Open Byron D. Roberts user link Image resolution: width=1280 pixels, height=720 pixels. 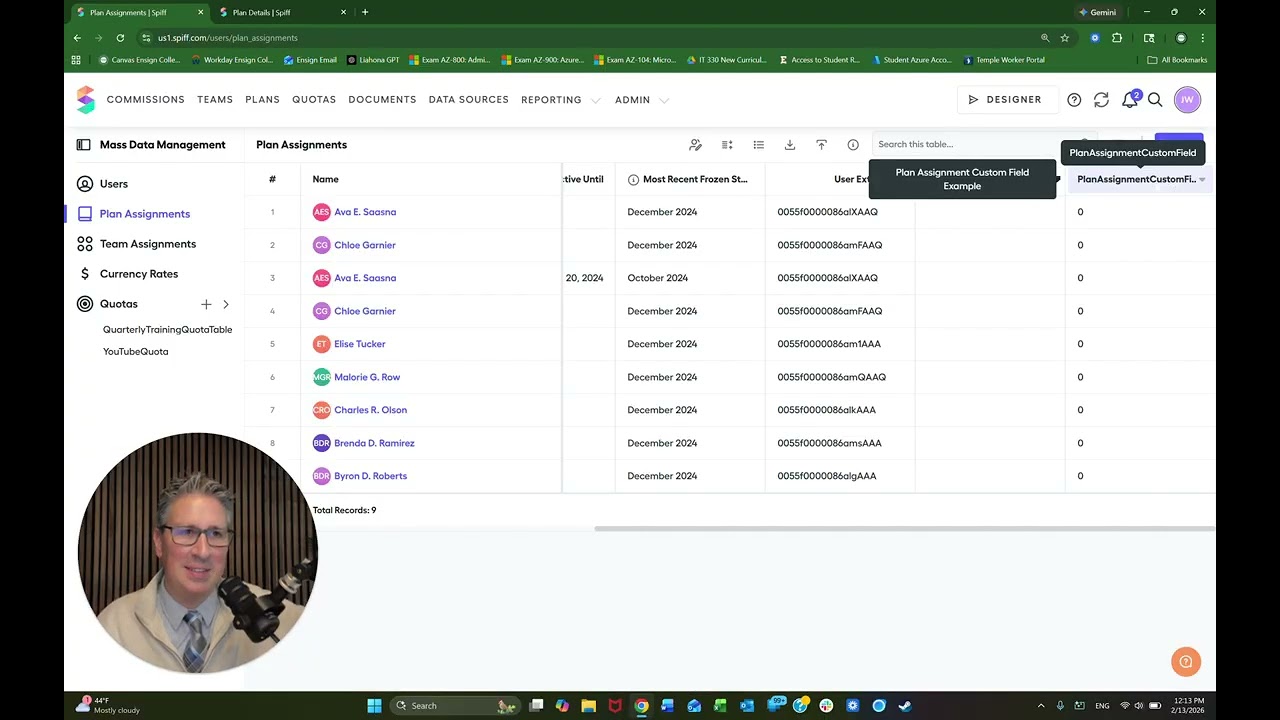(370, 476)
